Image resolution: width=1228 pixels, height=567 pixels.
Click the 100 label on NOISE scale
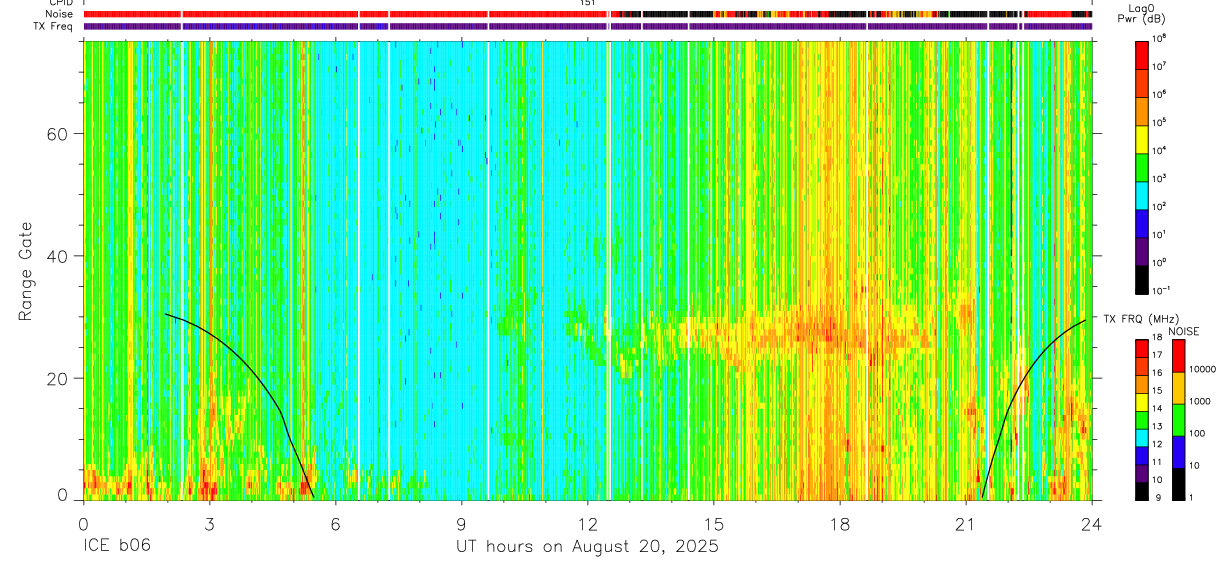click(1199, 433)
